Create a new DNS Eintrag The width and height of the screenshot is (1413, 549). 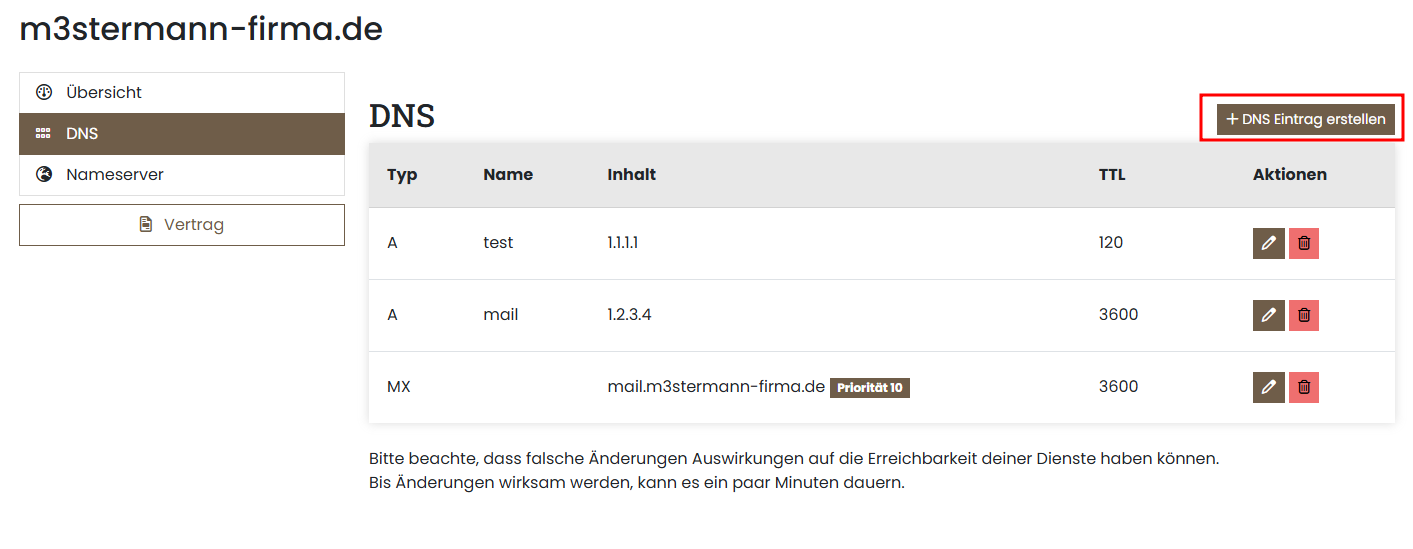click(1306, 119)
